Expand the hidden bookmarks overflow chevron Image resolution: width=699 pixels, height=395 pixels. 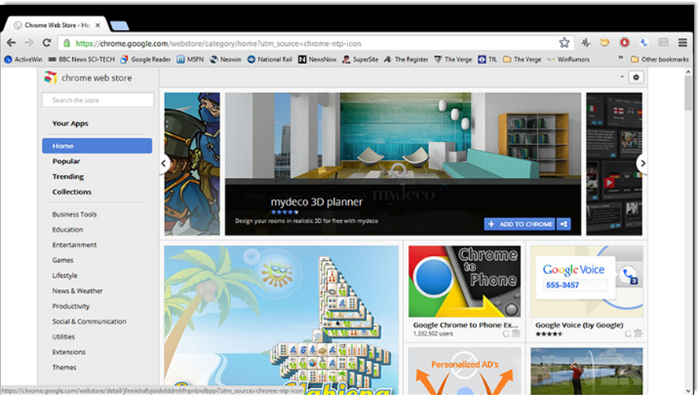tap(620, 58)
